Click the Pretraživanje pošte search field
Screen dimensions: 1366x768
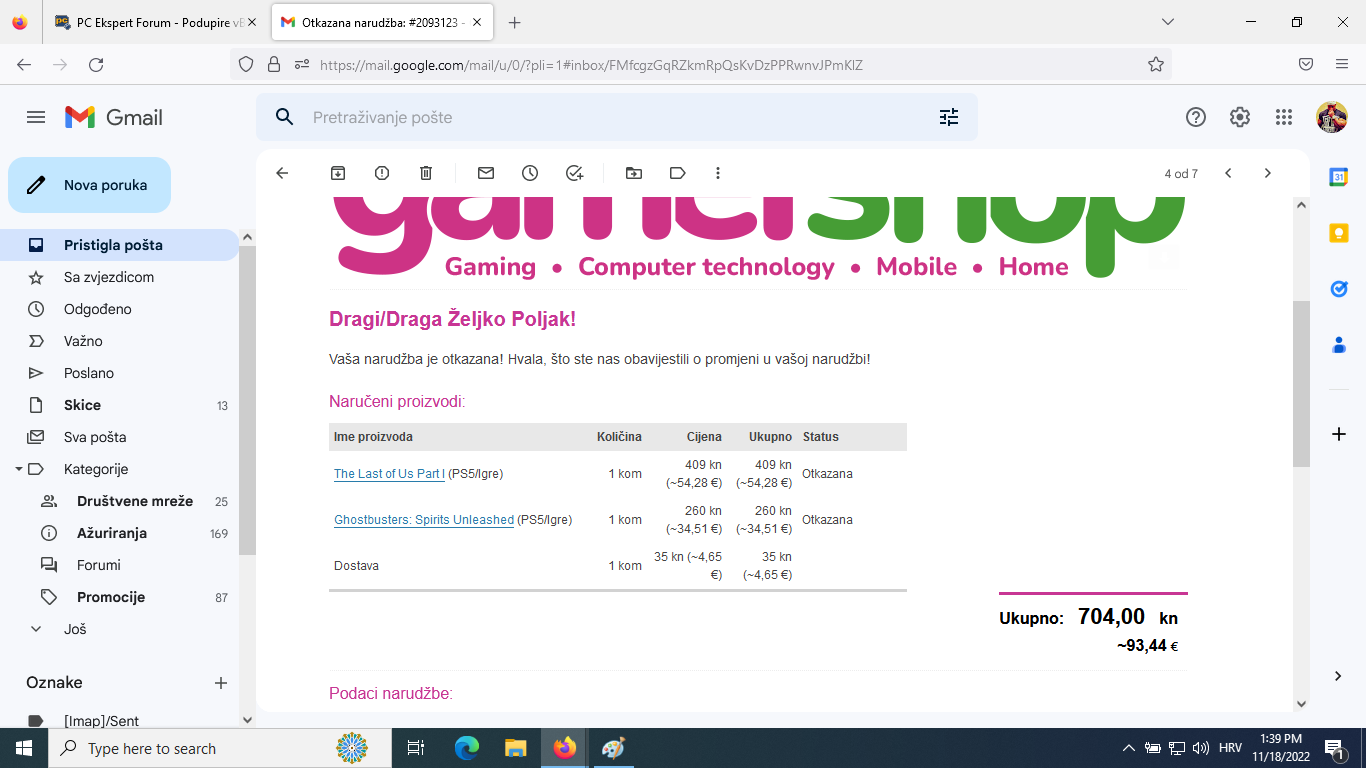coord(616,117)
